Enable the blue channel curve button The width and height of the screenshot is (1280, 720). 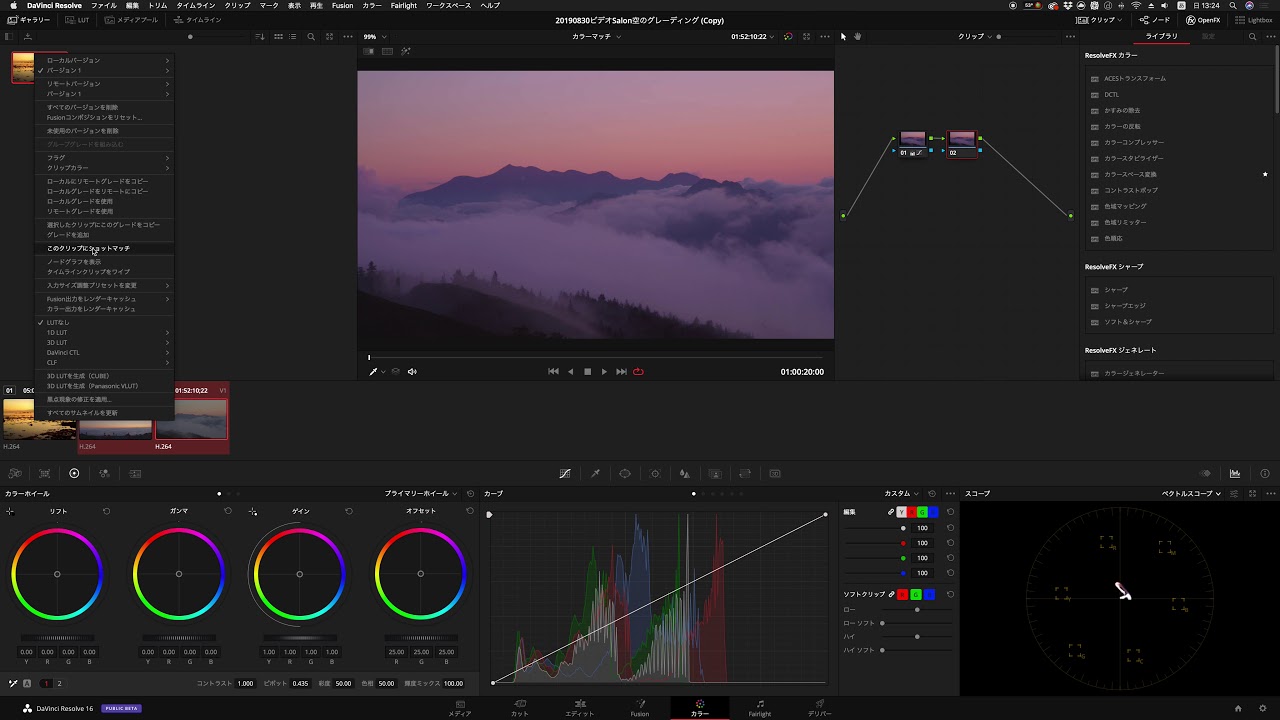pyautogui.click(x=934, y=512)
